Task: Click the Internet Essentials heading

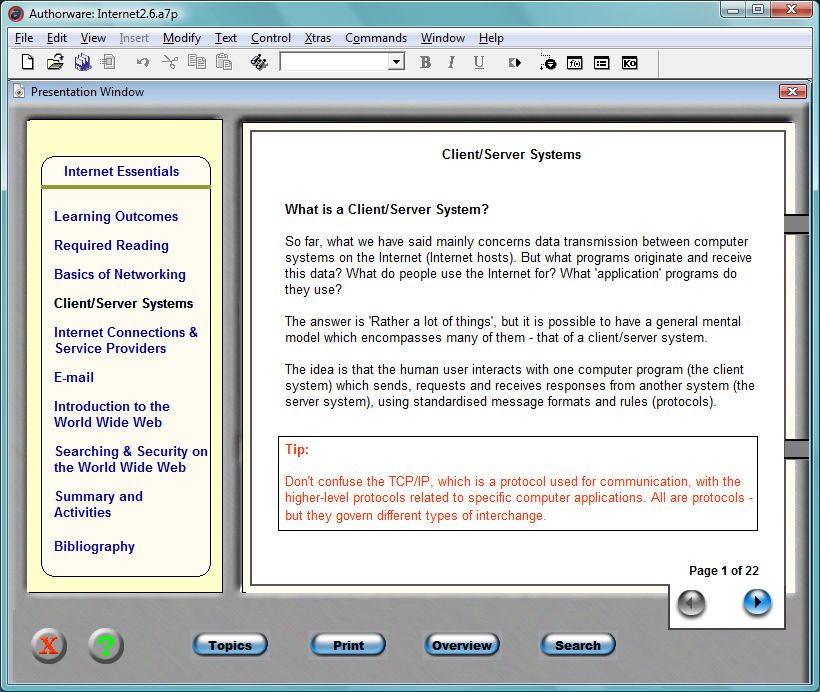Action: 121,171
